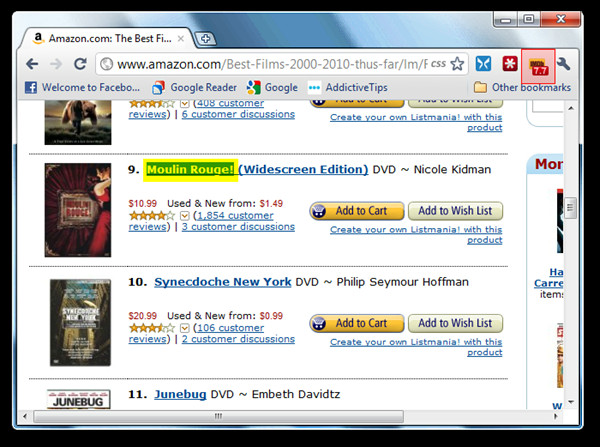Image resolution: width=600 pixels, height=447 pixels.
Task: Click the horizontal scrollbar thumb
Action: pos(218,416)
